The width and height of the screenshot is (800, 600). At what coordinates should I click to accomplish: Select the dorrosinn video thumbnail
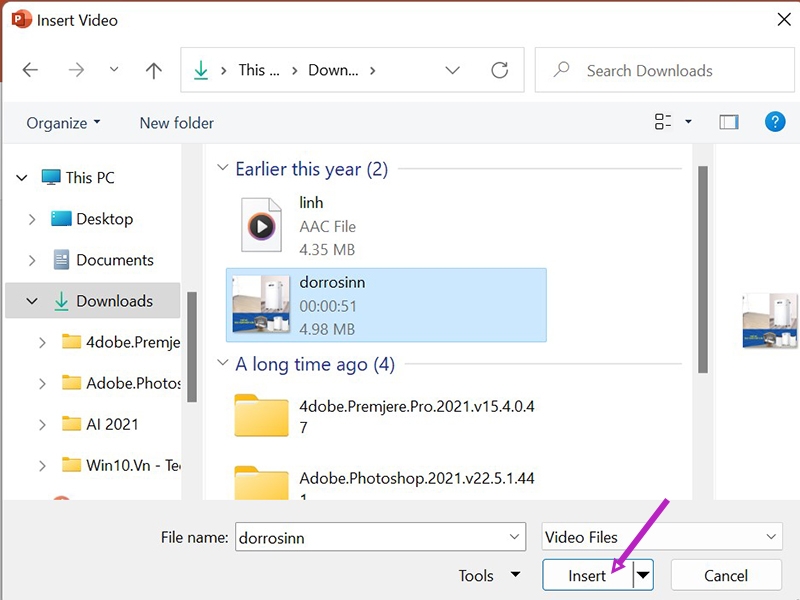pos(261,304)
